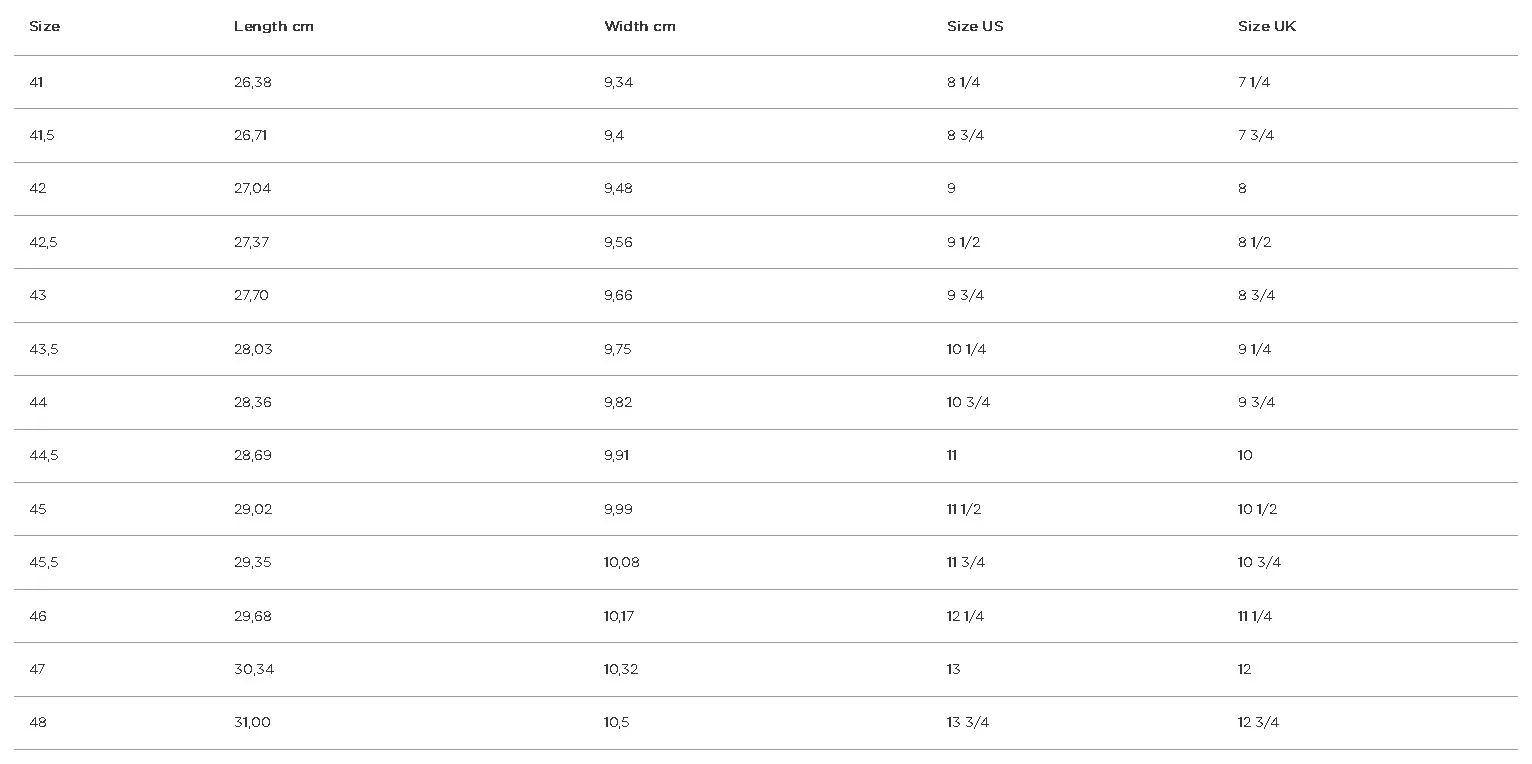Image resolution: width=1532 pixels, height=764 pixels.
Task: Select size 41 in first row
Action: tap(36, 82)
